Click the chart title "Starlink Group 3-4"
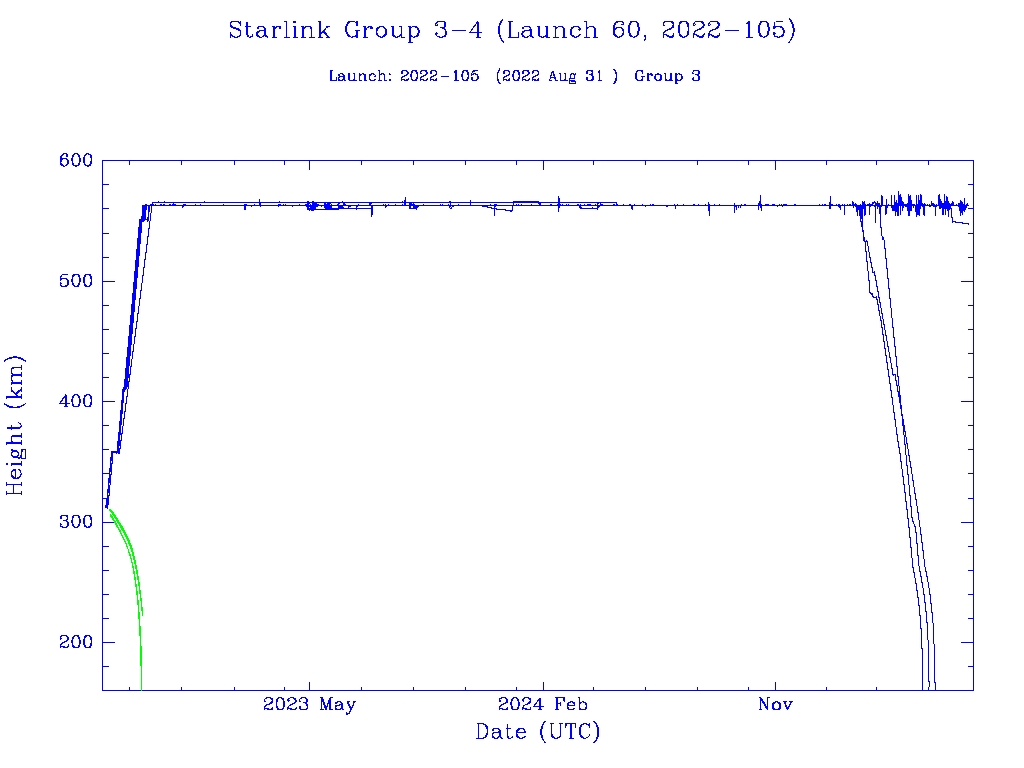Screen dimensions: 1024x768 click(512, 31)
